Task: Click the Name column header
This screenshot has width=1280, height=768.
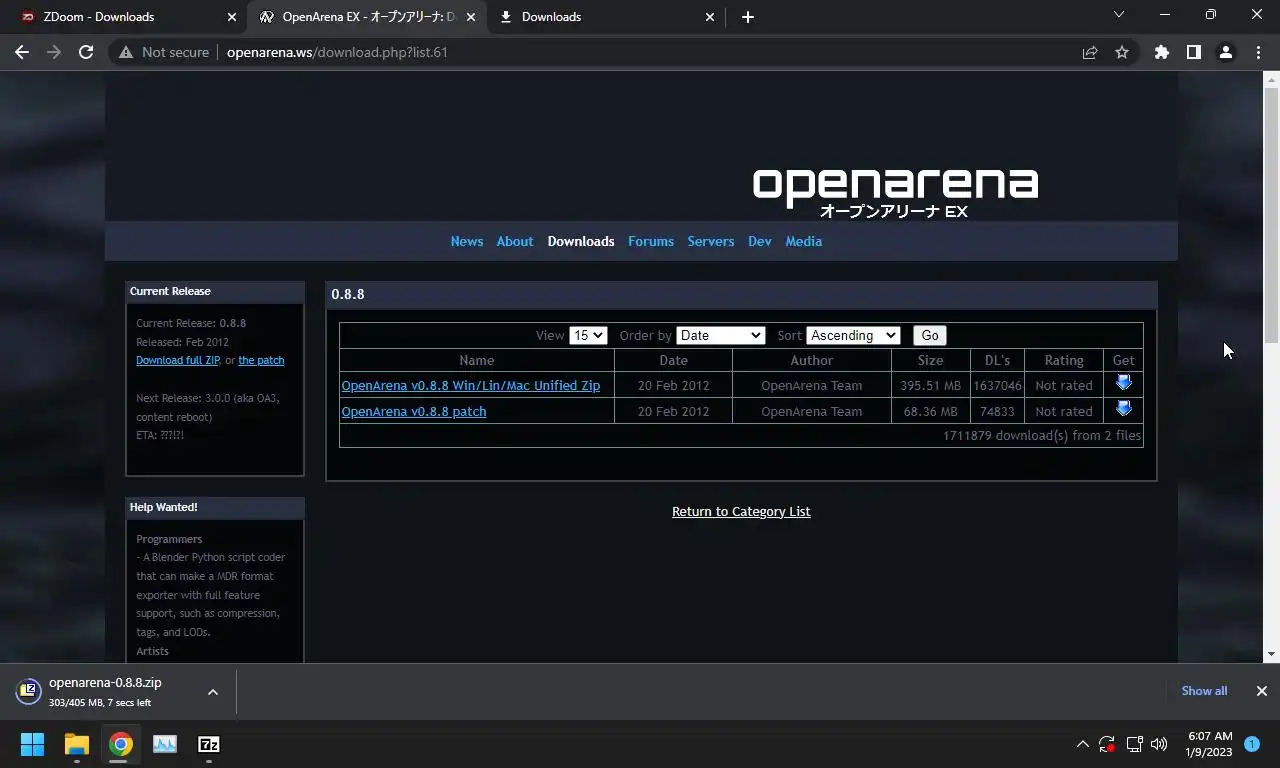Action: click(477, 360)
